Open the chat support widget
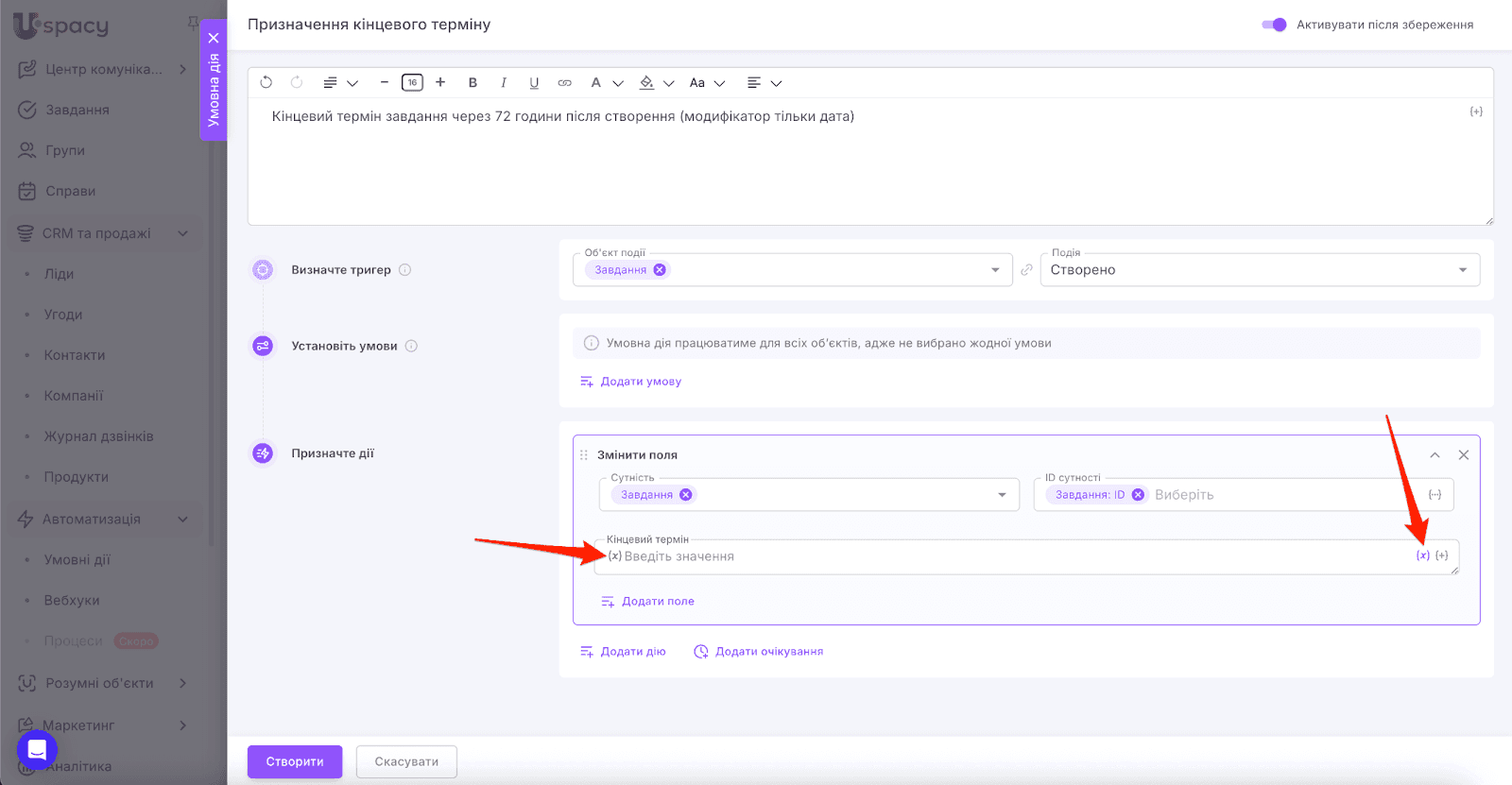This screenshot has height=785, width=1512. click(37, 750)
